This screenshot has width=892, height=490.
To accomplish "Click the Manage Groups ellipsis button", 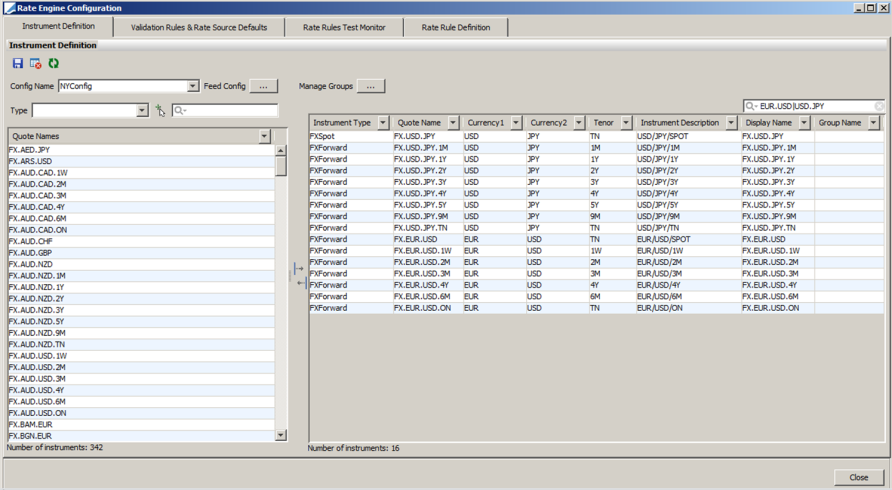I will (x=371, y=86).
